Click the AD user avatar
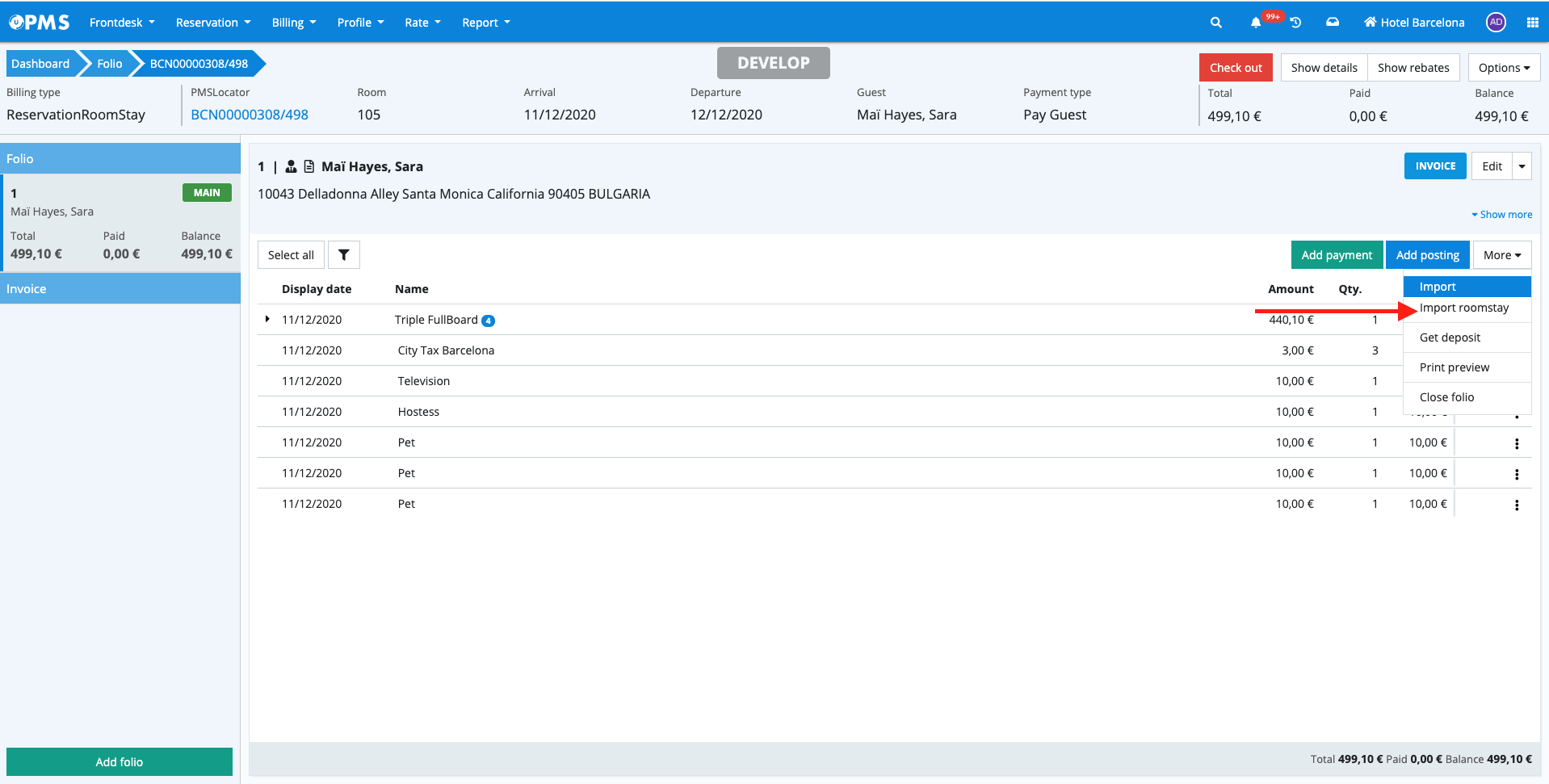Image resolution: width=1549 pixels, height=784 pixels. [x=1496, y=23]
